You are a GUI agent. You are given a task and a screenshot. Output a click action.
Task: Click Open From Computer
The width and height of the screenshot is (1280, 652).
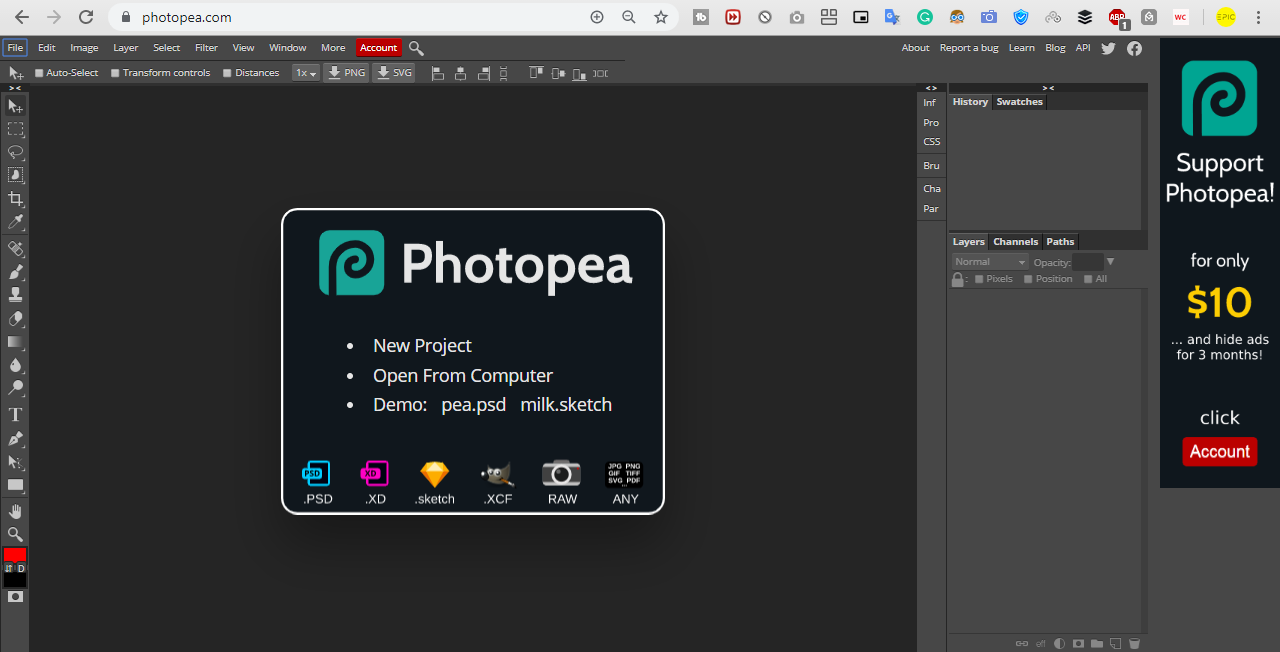point(463,375)
